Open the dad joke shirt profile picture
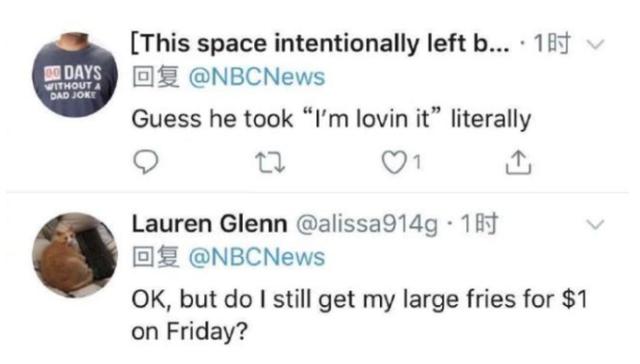This screenshot has width=640, height=364. pyautogui.click(x=75, y=75)
